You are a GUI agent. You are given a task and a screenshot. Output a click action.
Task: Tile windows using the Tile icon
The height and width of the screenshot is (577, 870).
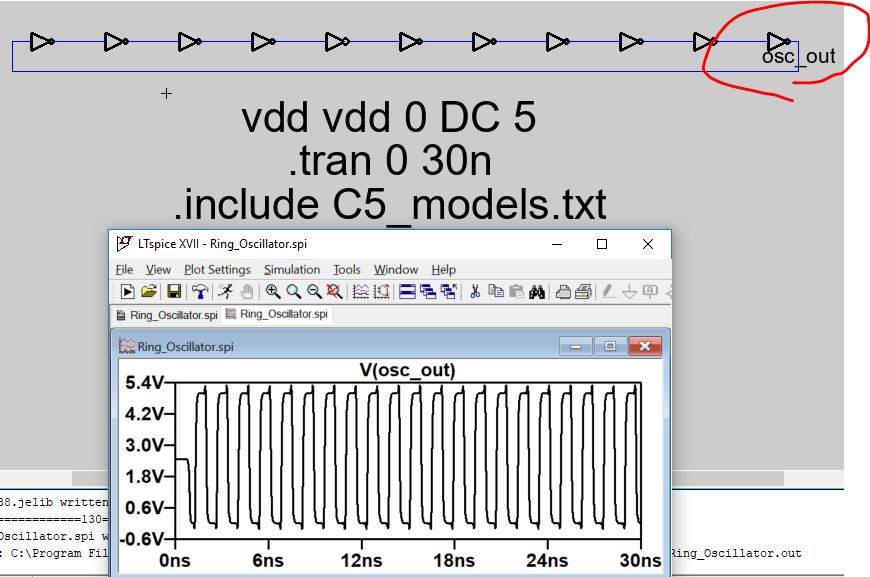point(407,292)
